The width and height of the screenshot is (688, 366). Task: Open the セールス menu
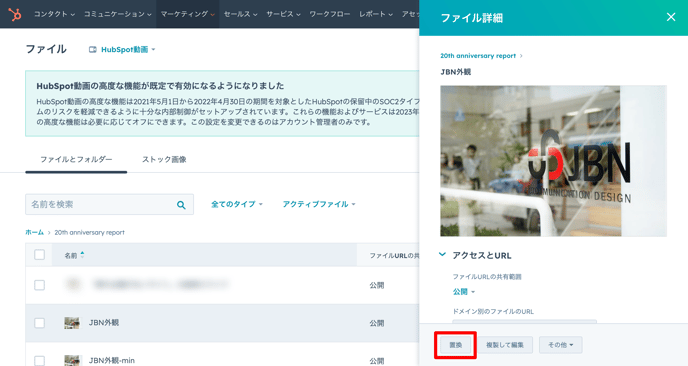coord(240,14)
